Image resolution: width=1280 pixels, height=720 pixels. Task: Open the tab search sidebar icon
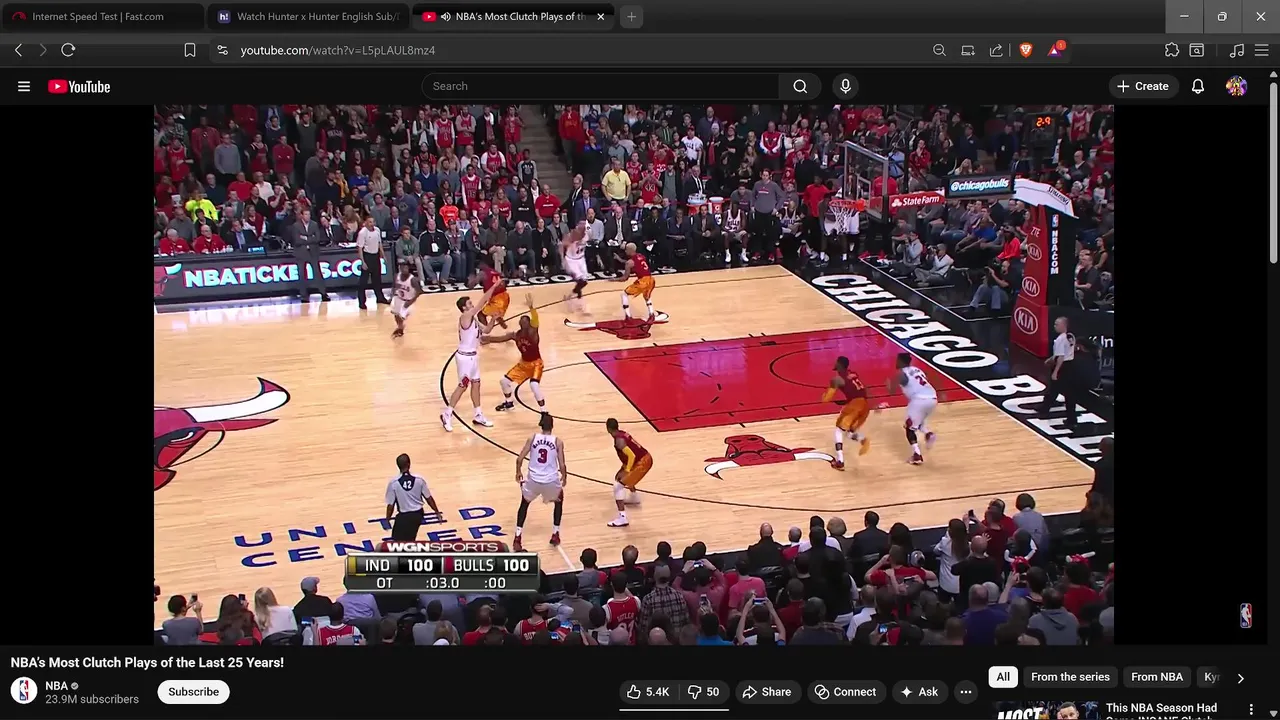point(1197,50)
